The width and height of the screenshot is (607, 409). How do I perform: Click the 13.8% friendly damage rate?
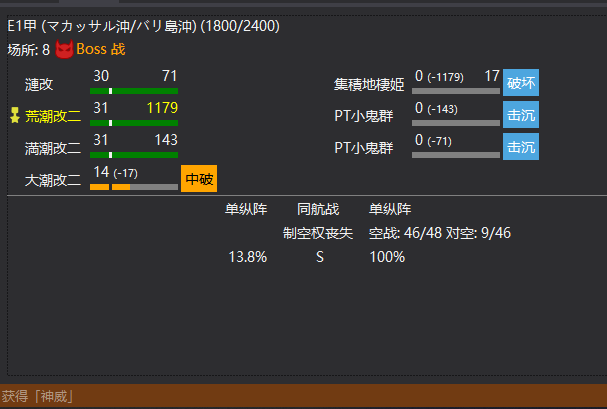tap(248, 257)
